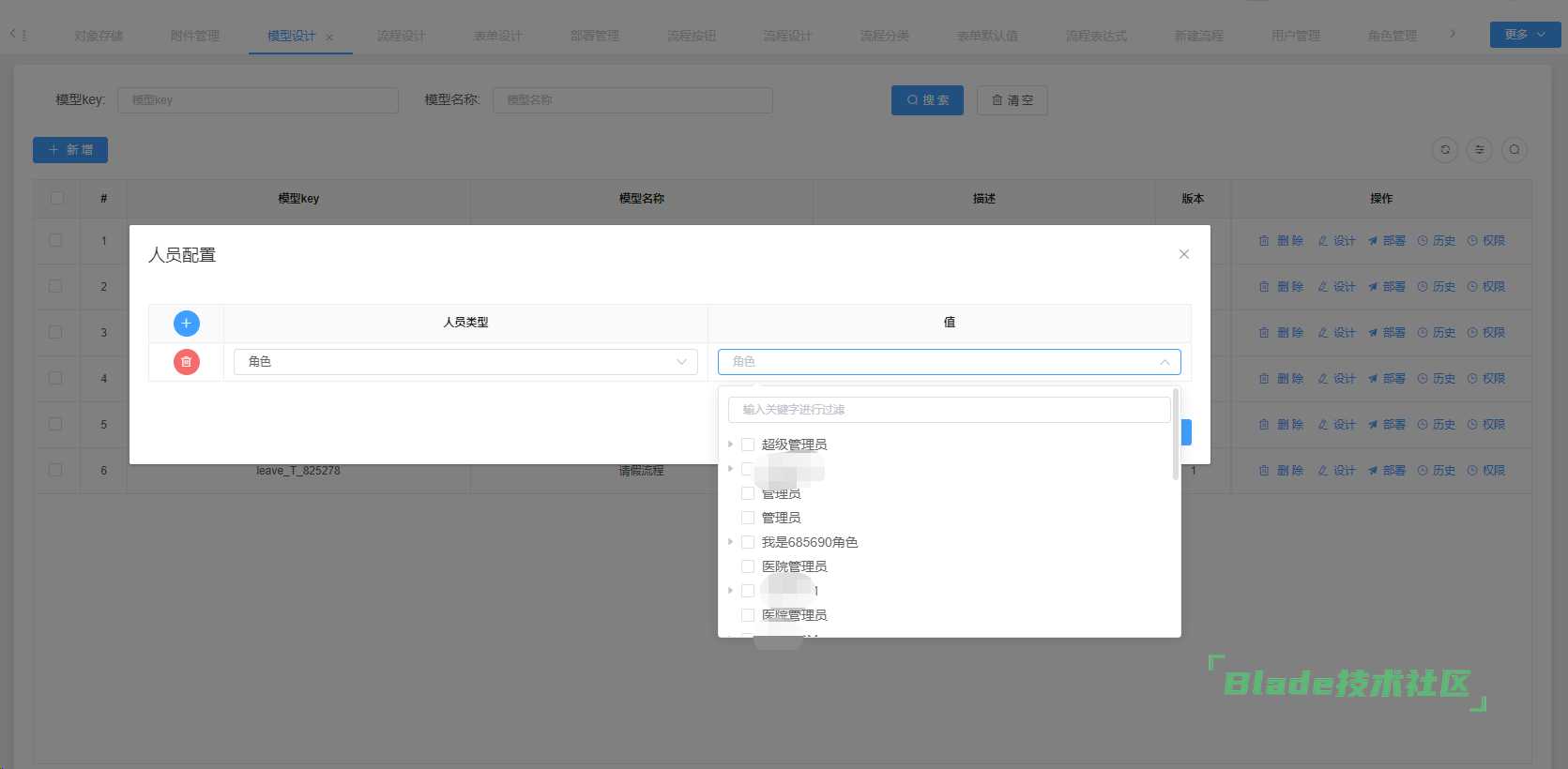The width and height of the screenshot is (1568, 769).
Task: Switch to the 流程分类 tab
Action: [885, 36]
